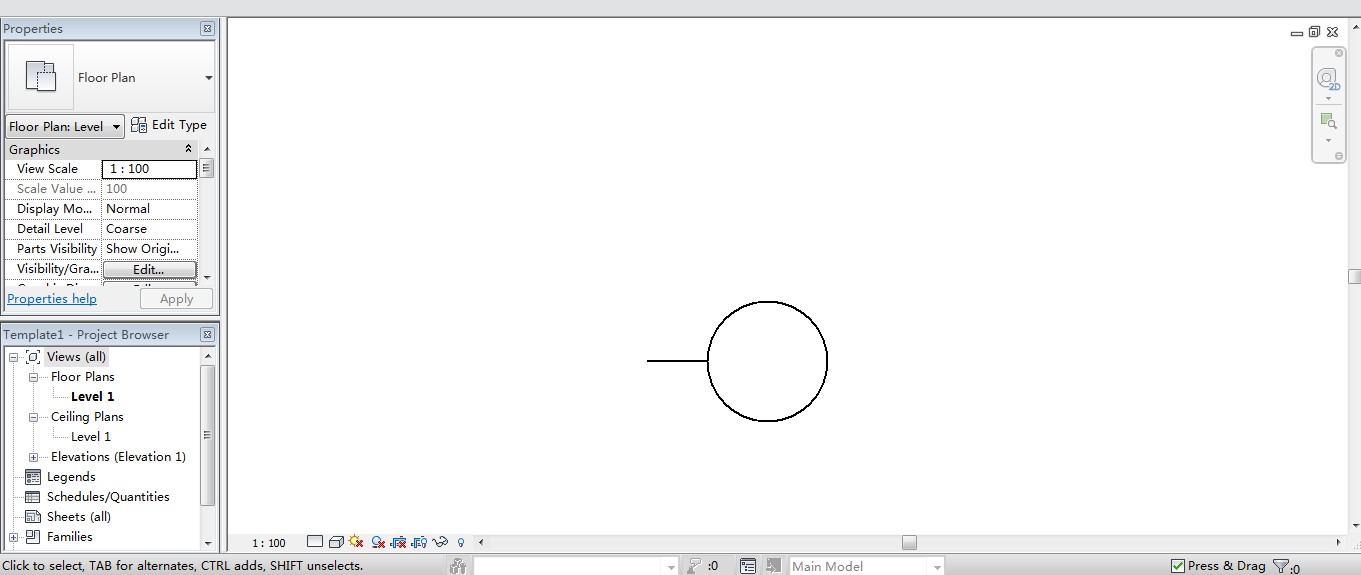Click the Properties list scrollbar thumb

[207, 169]
